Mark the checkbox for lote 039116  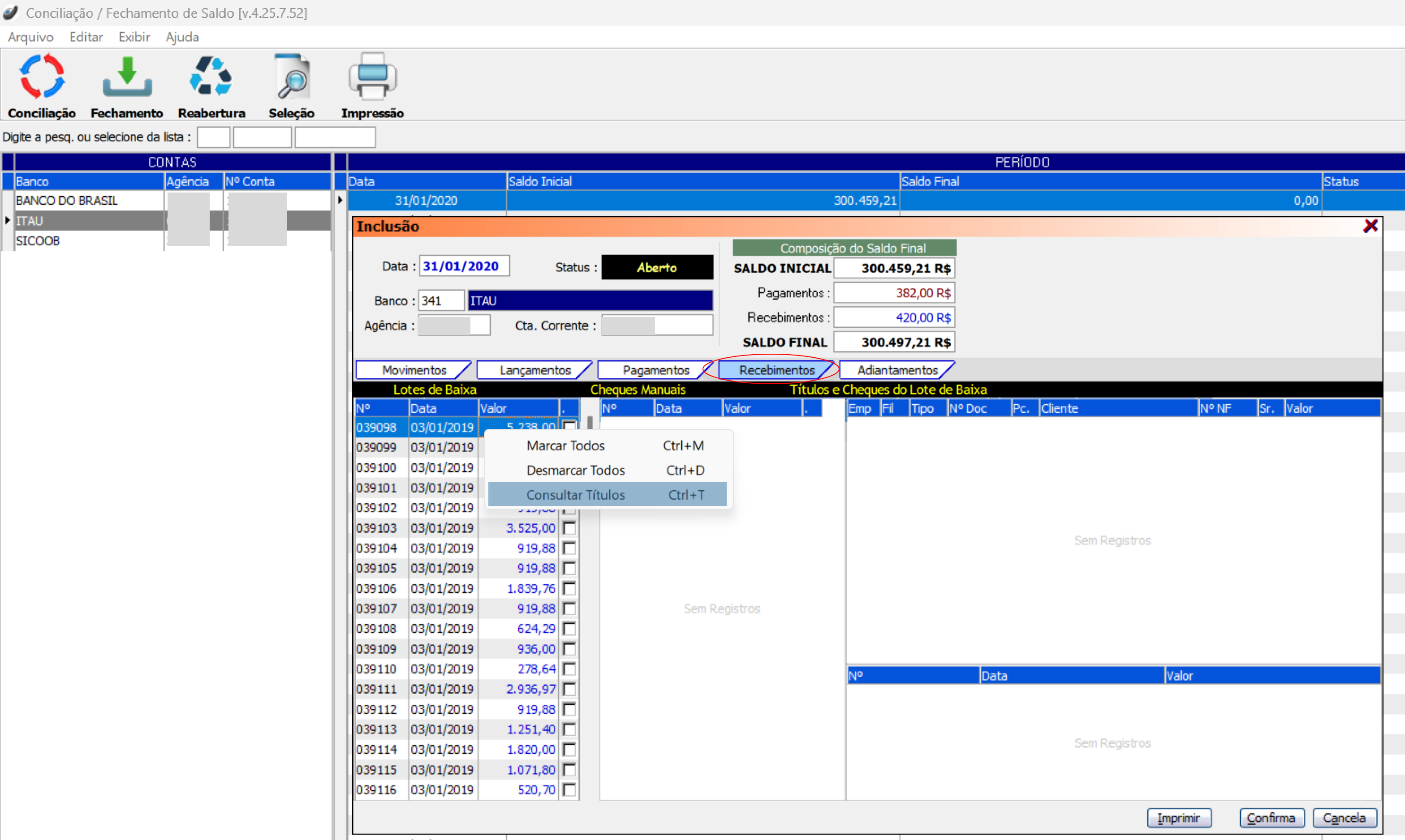569,789
